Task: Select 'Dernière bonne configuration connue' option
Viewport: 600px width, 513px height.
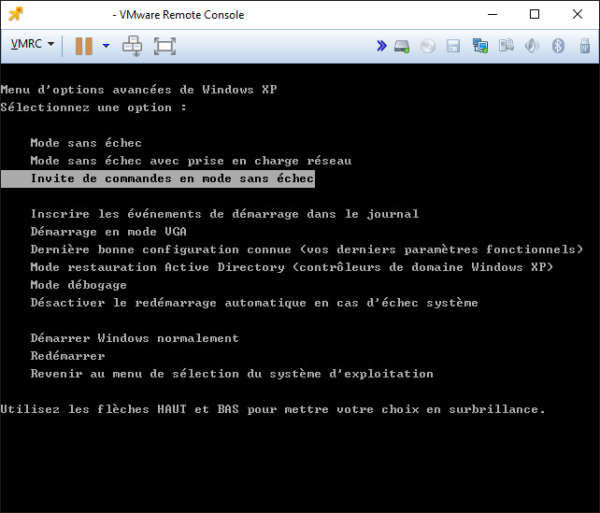Action: click(307, 249)
